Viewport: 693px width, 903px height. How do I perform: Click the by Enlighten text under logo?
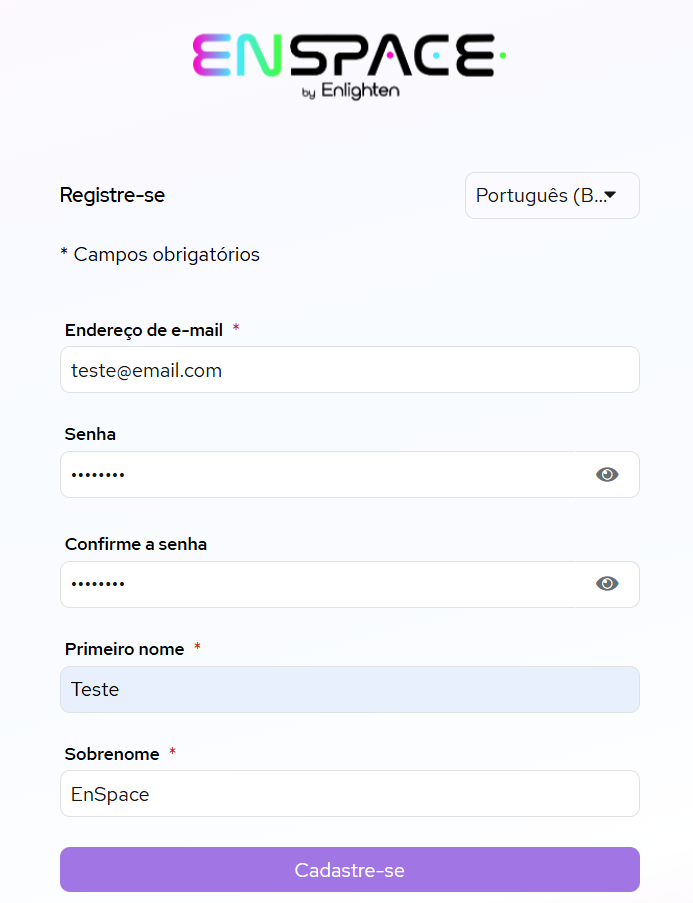coord(350,91)
